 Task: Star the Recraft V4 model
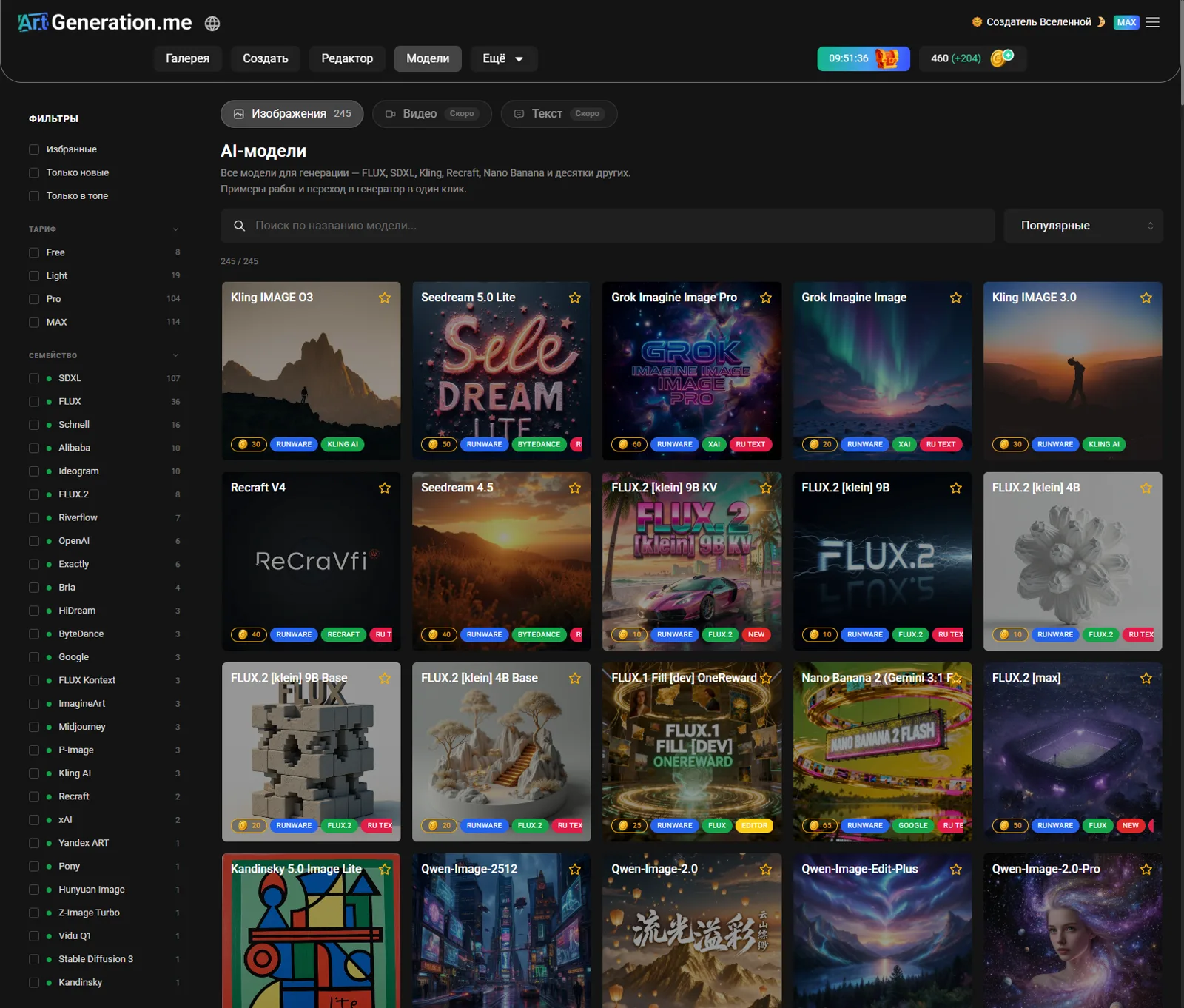click(385, 488)
